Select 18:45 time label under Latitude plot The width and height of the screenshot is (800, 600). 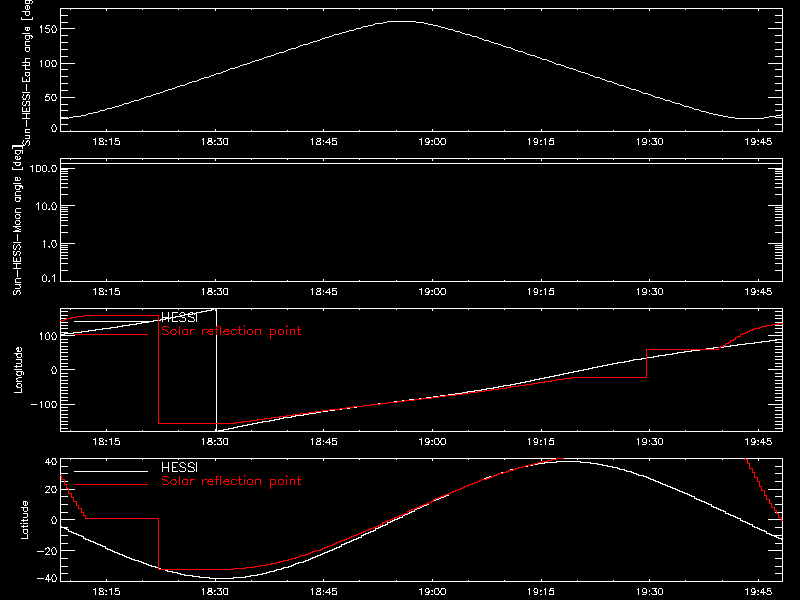[x=323, y=591]
